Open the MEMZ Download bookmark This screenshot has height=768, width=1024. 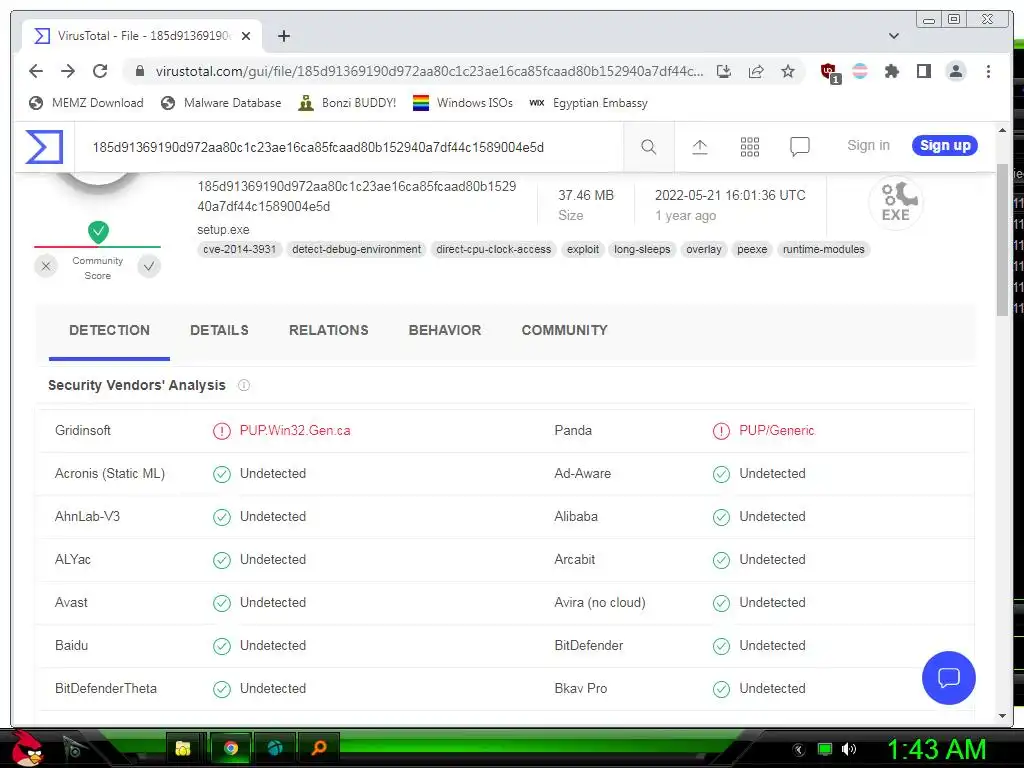coord(86,103)
